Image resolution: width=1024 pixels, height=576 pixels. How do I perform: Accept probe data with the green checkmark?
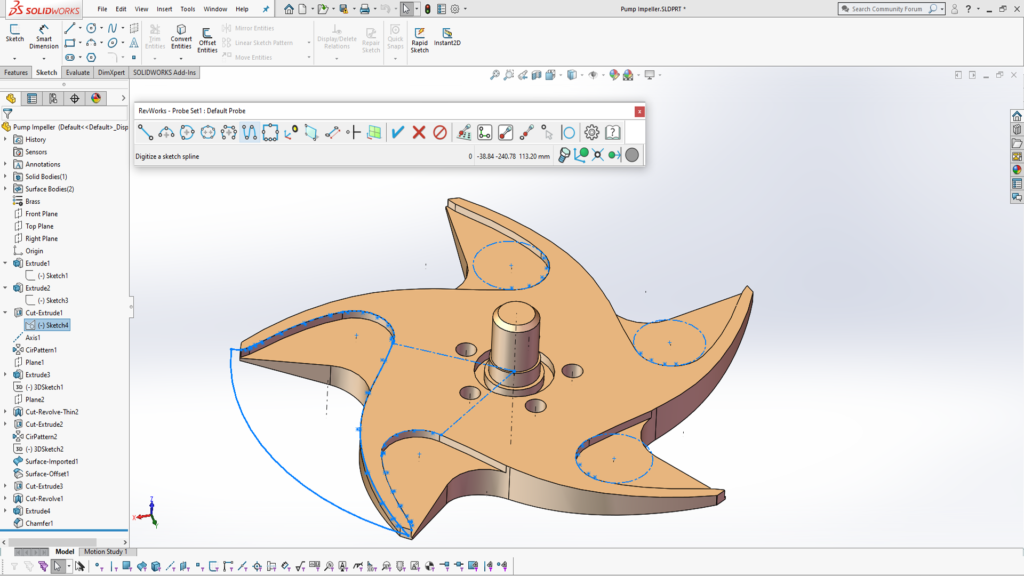[397, 131]
